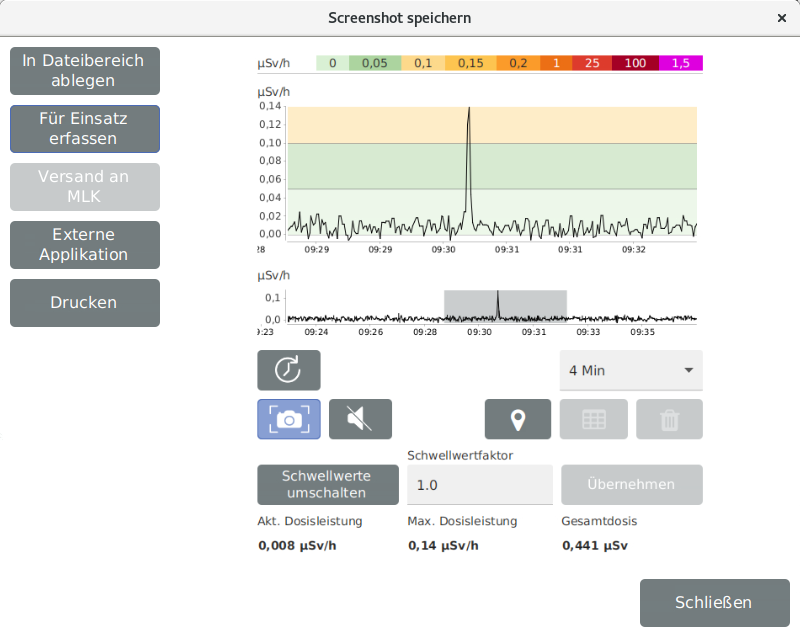
Task: Select Für Einsatz erfassen
Action: [x=85, y=129]
